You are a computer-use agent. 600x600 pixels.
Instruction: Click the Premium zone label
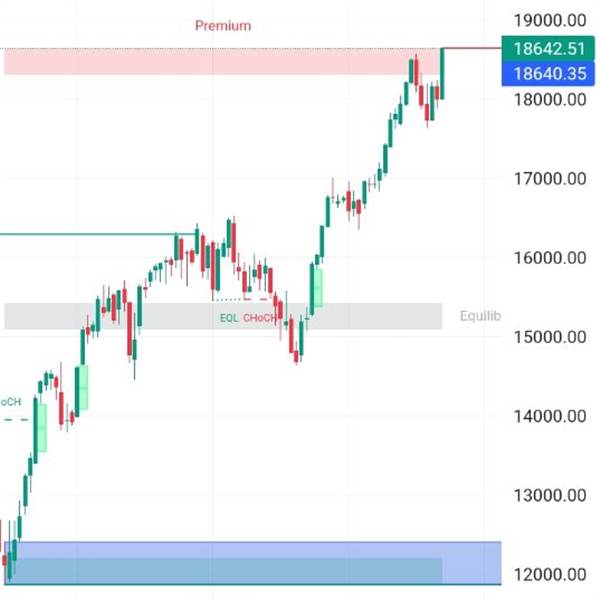pos(223,26)
